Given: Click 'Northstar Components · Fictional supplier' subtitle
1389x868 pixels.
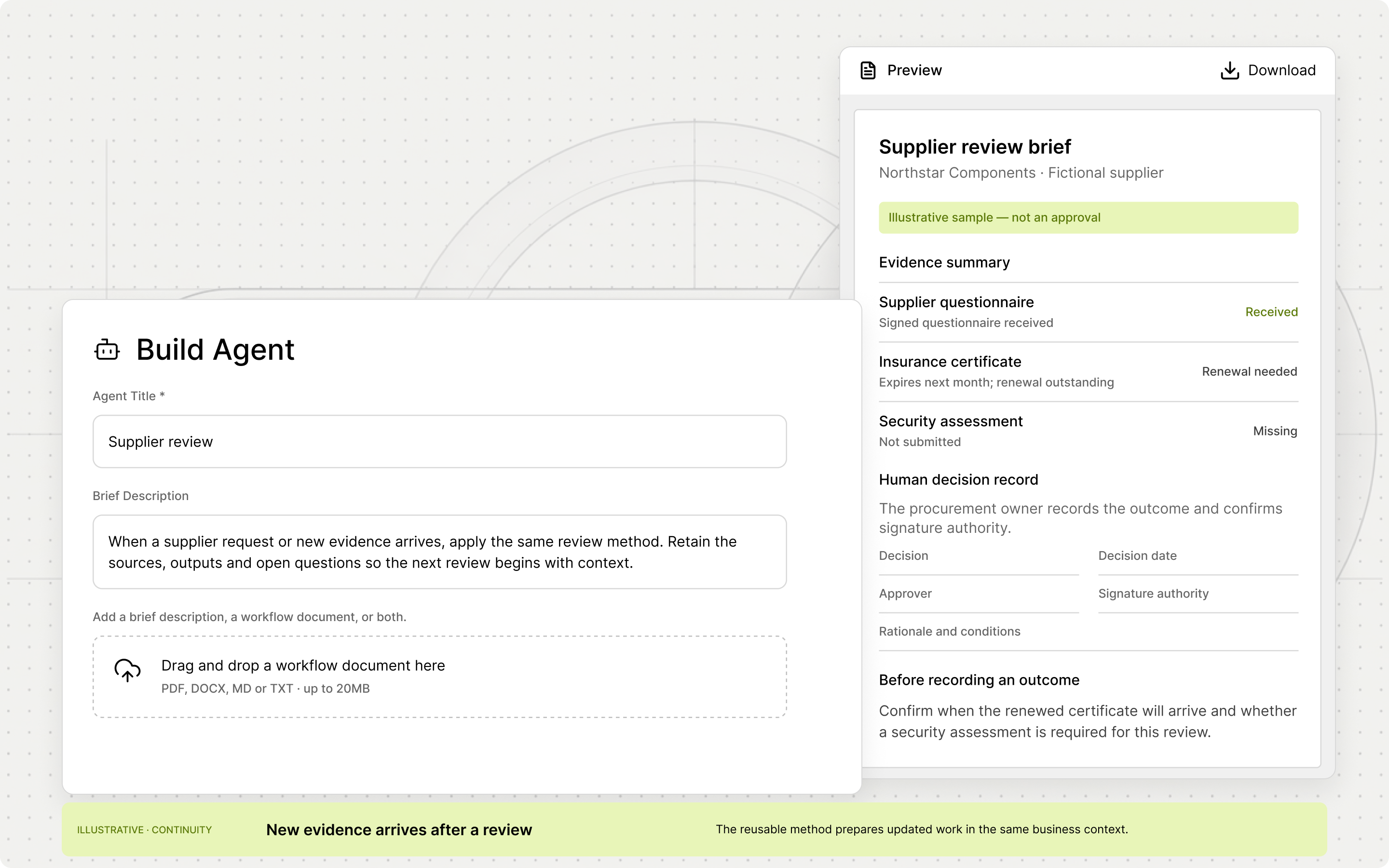Looking at the screenshot, I should [1021, 173].
